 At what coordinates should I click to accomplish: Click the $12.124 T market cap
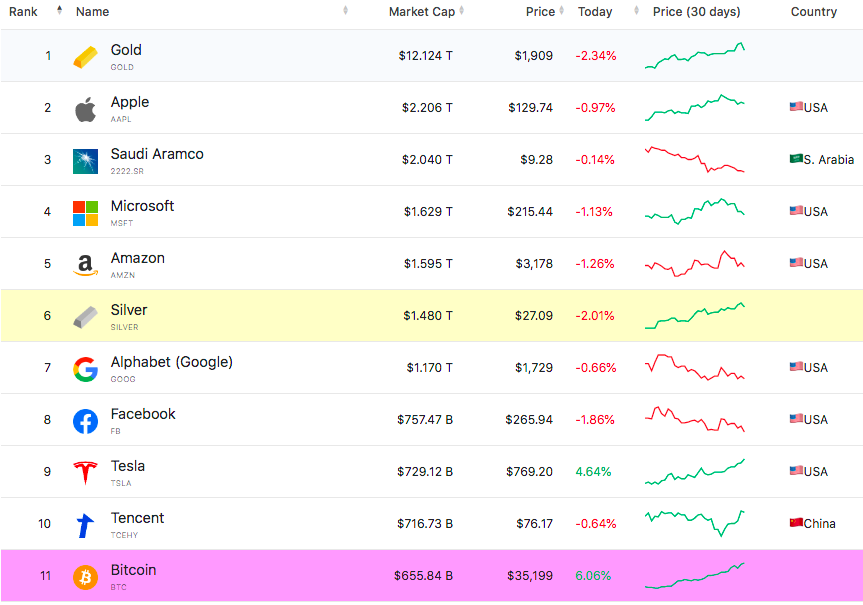[x=425, y=56]
